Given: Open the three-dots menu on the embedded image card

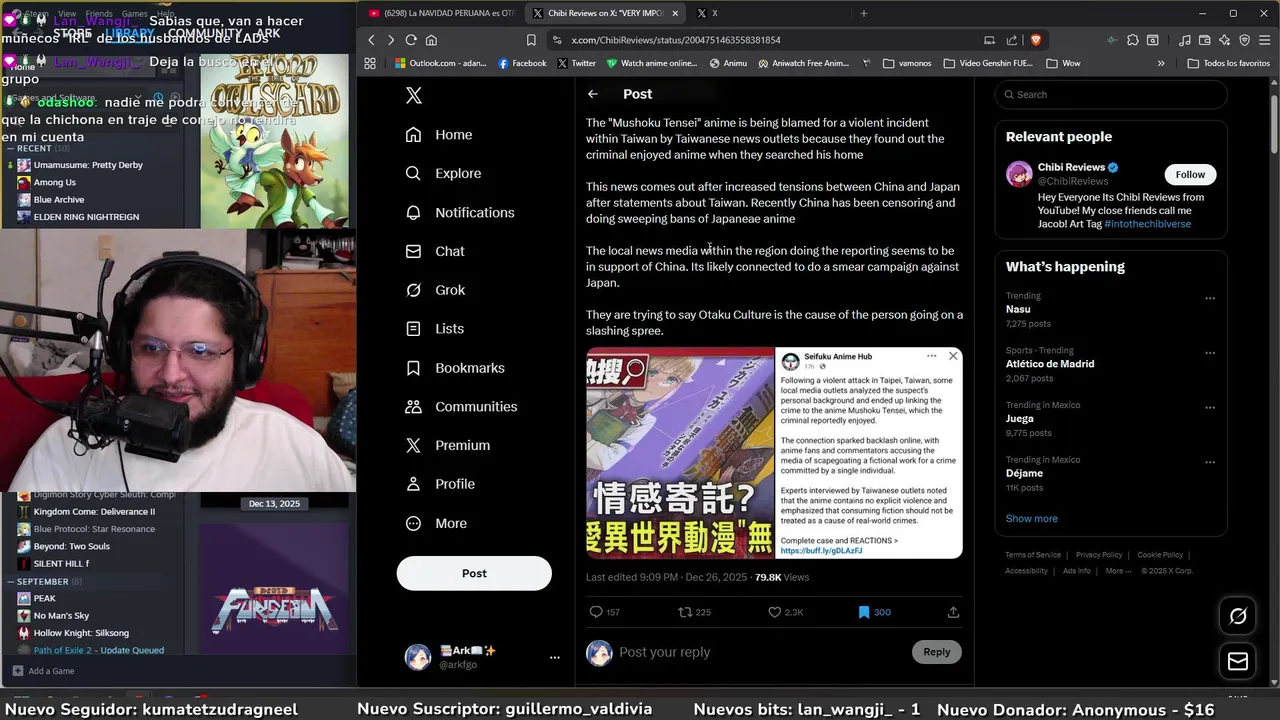Looking at the screenshot, I should 931,356.
